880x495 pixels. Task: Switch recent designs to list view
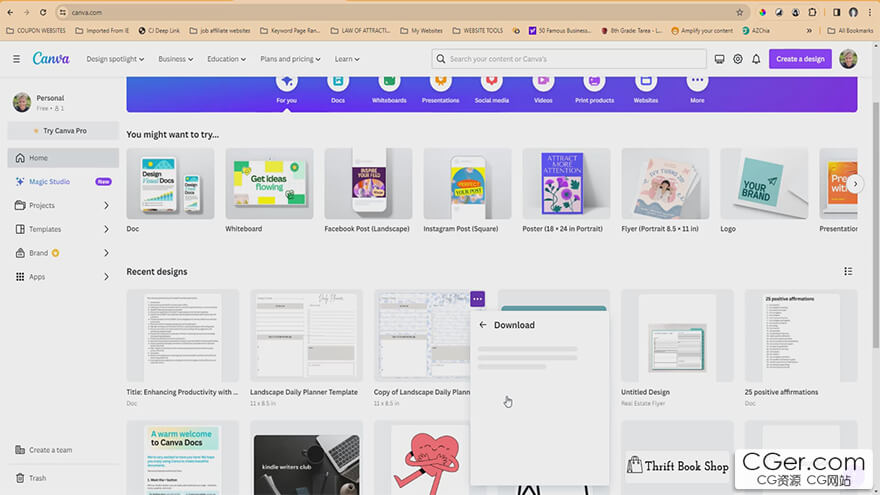click(848, 272)
